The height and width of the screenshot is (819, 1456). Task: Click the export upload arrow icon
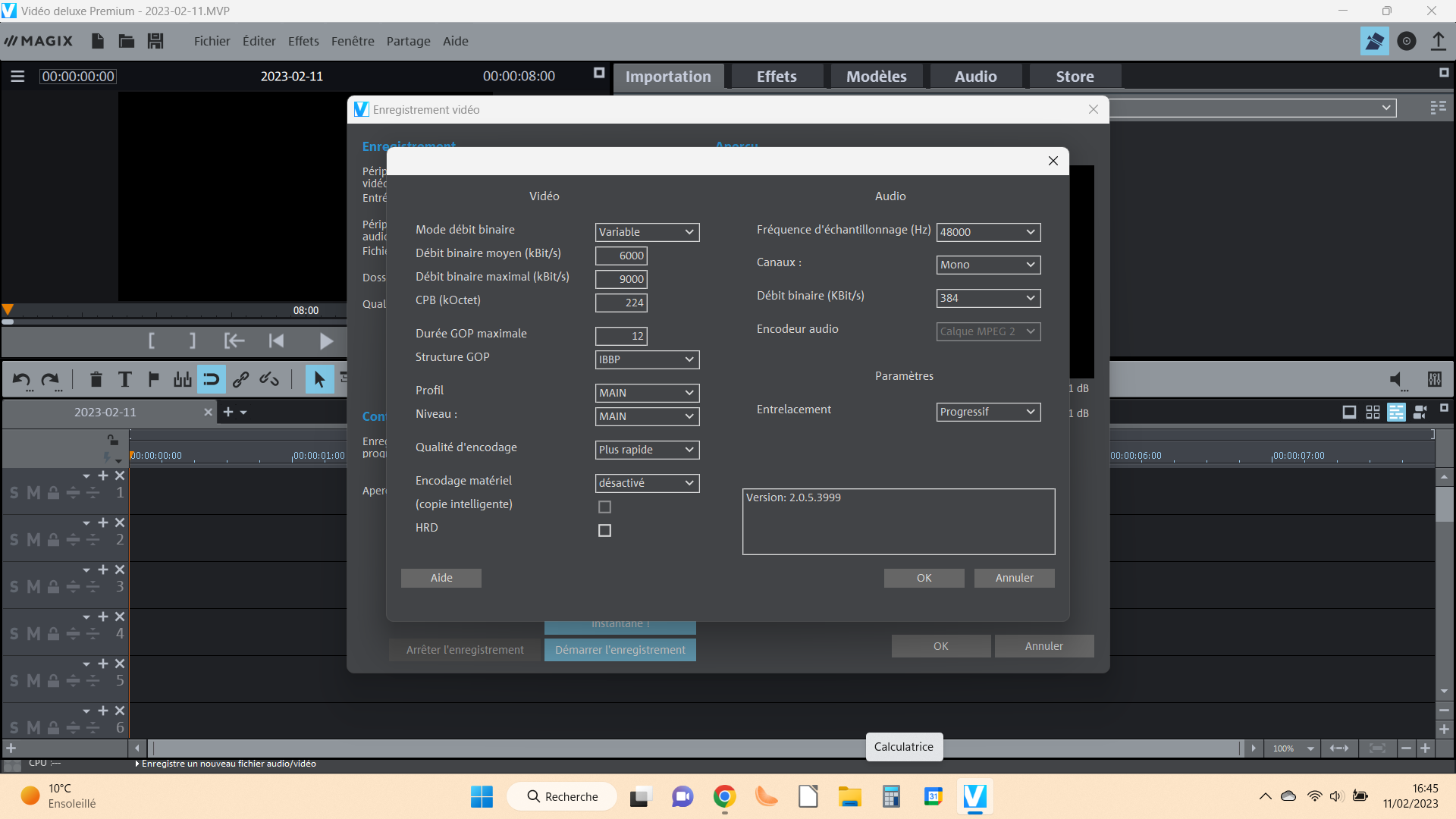pyautogui.click(x=1438, y=41)
